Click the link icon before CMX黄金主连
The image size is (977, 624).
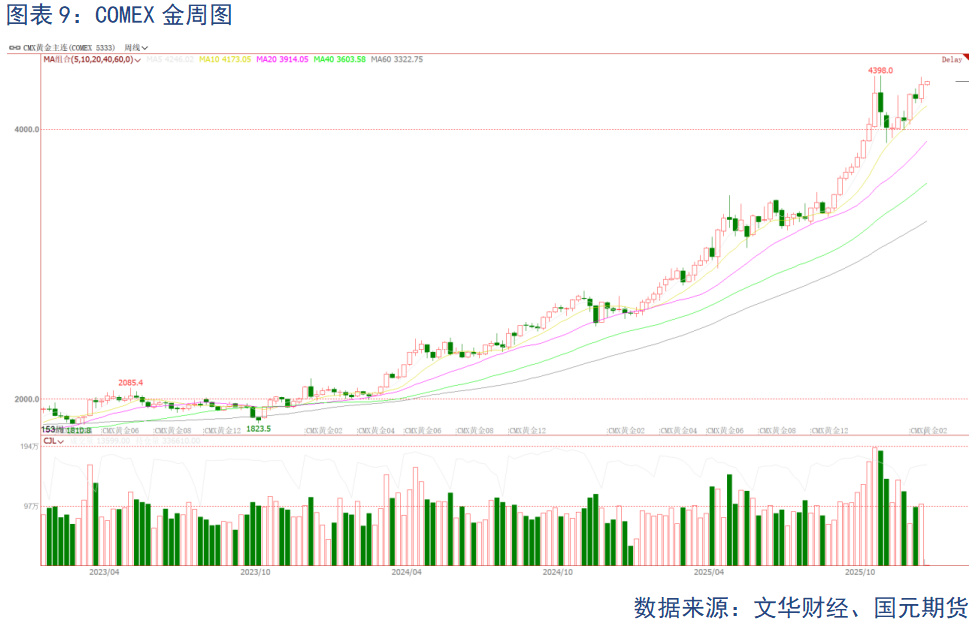click(14, 47)
